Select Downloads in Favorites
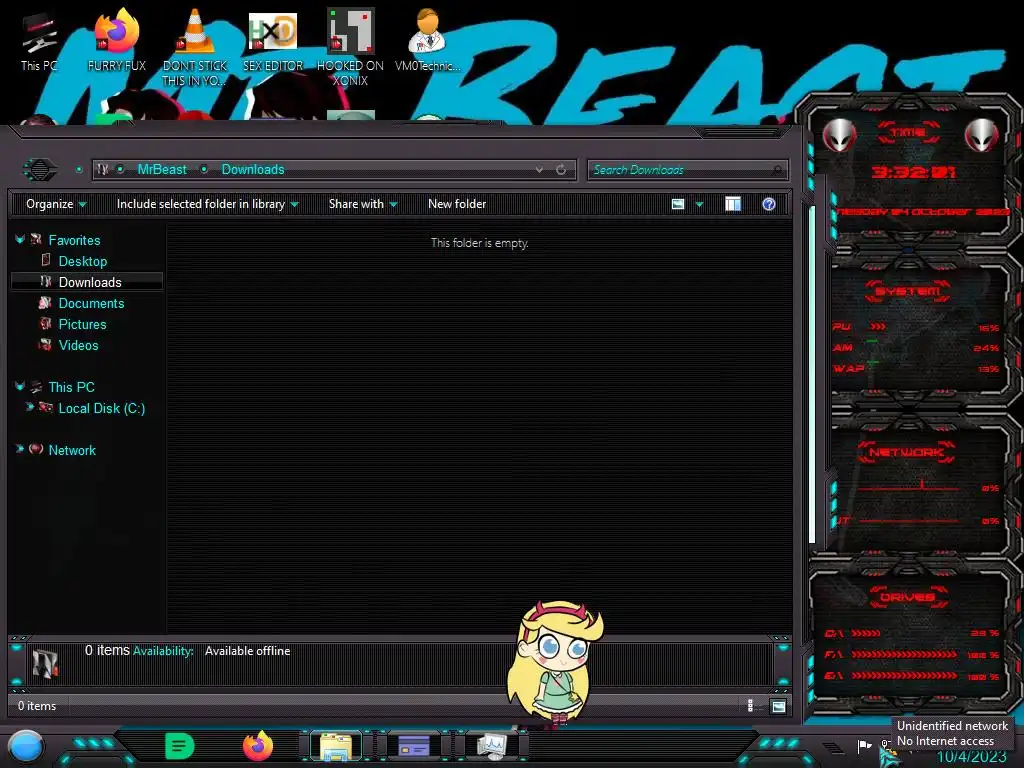Viewport: 1024px width, 768px height. tap(90, 282)
